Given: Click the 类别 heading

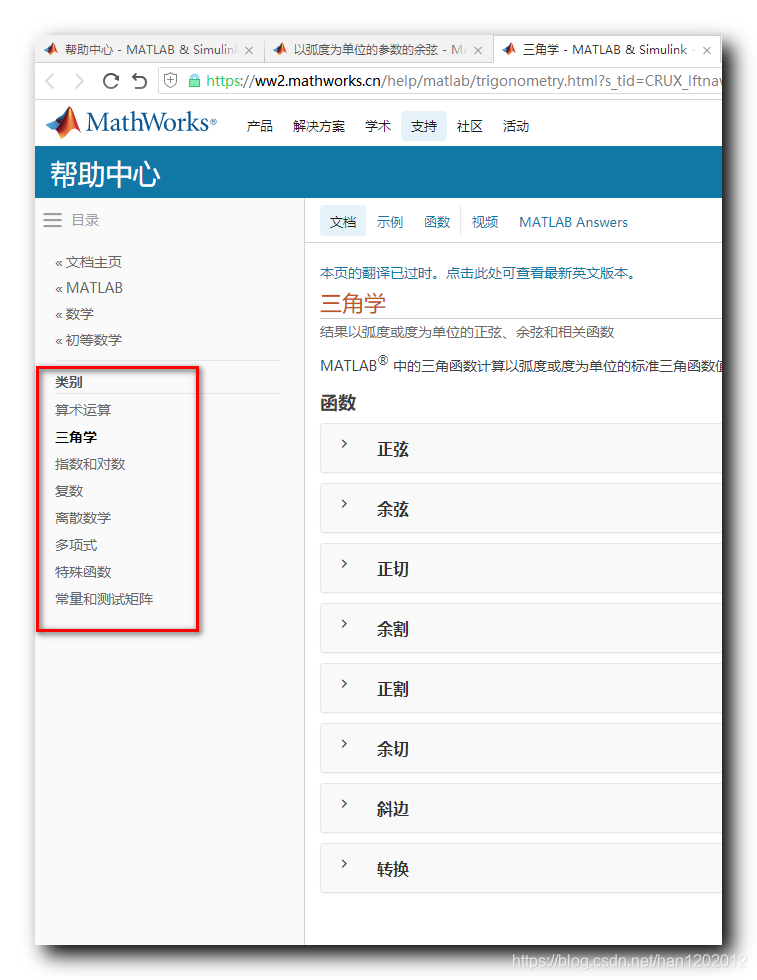Looking at the screenshot, I should [x=69, y=382].
